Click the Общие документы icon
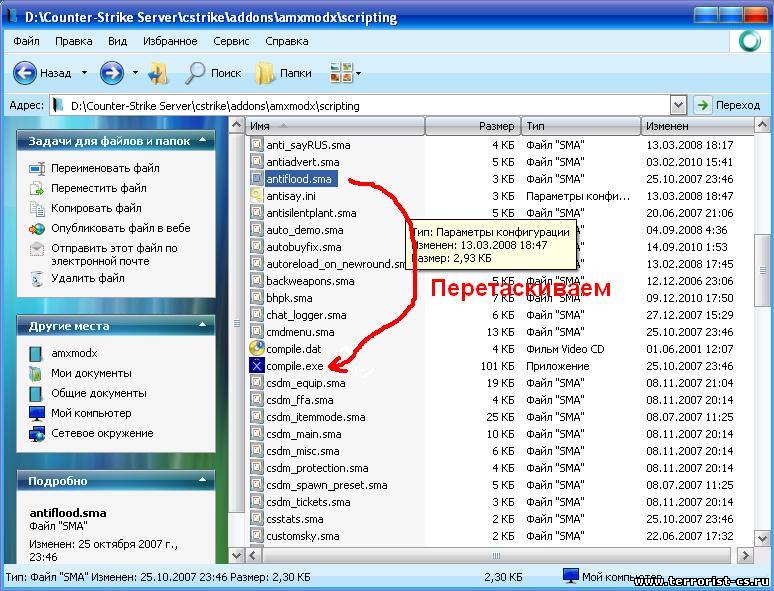 [36, 394]
